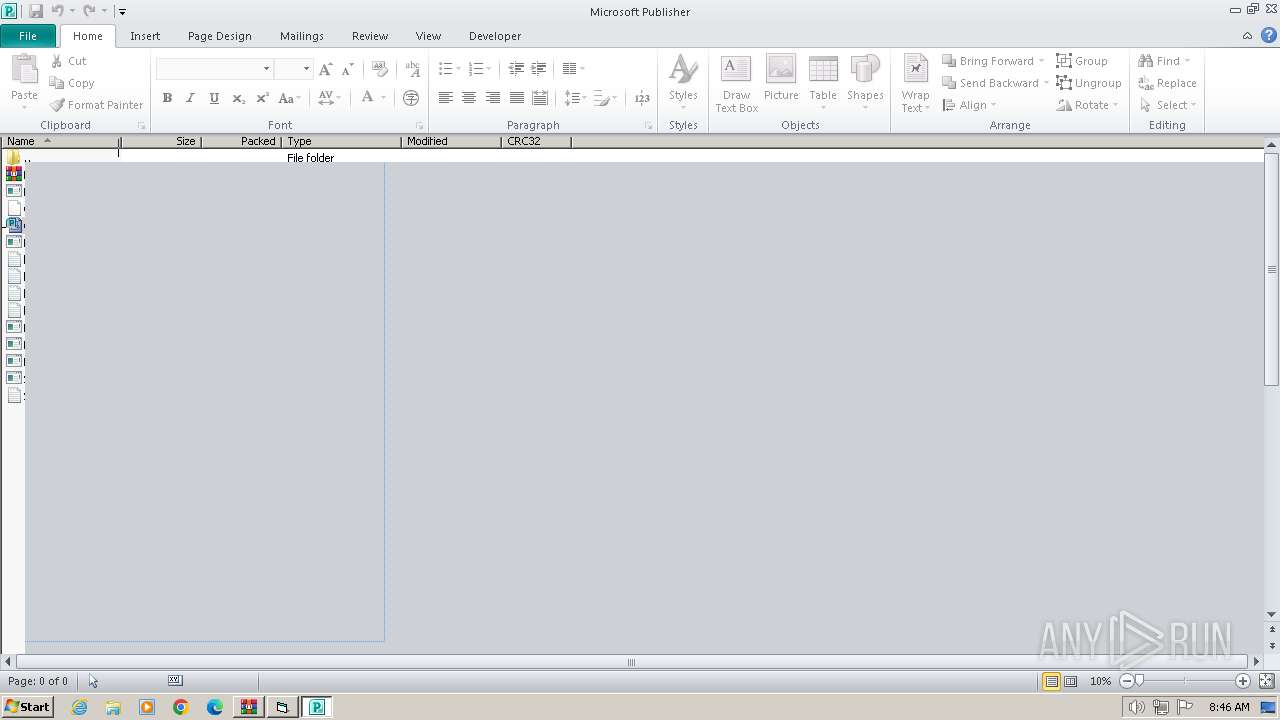Click the Replace button
This screenshot has width=1280, height=720.
[1167, 83]
